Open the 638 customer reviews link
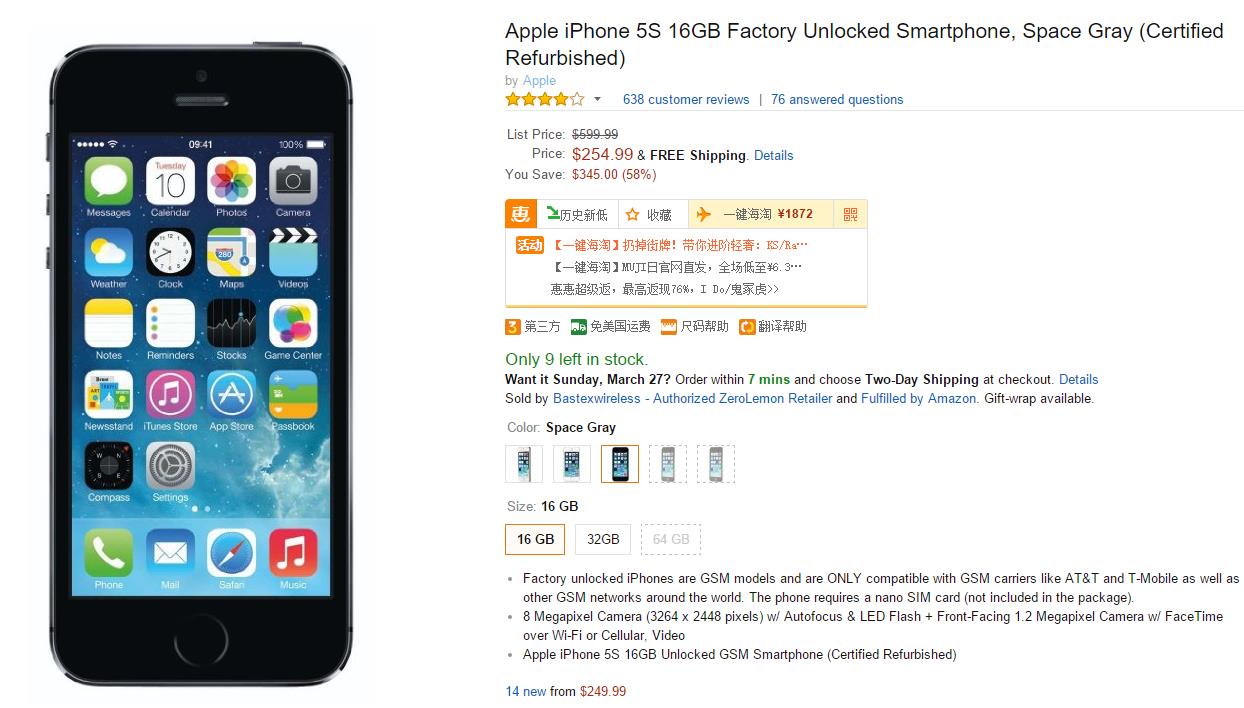The height and width of the screenshot is (708, 1244). [x=686, y=99]
